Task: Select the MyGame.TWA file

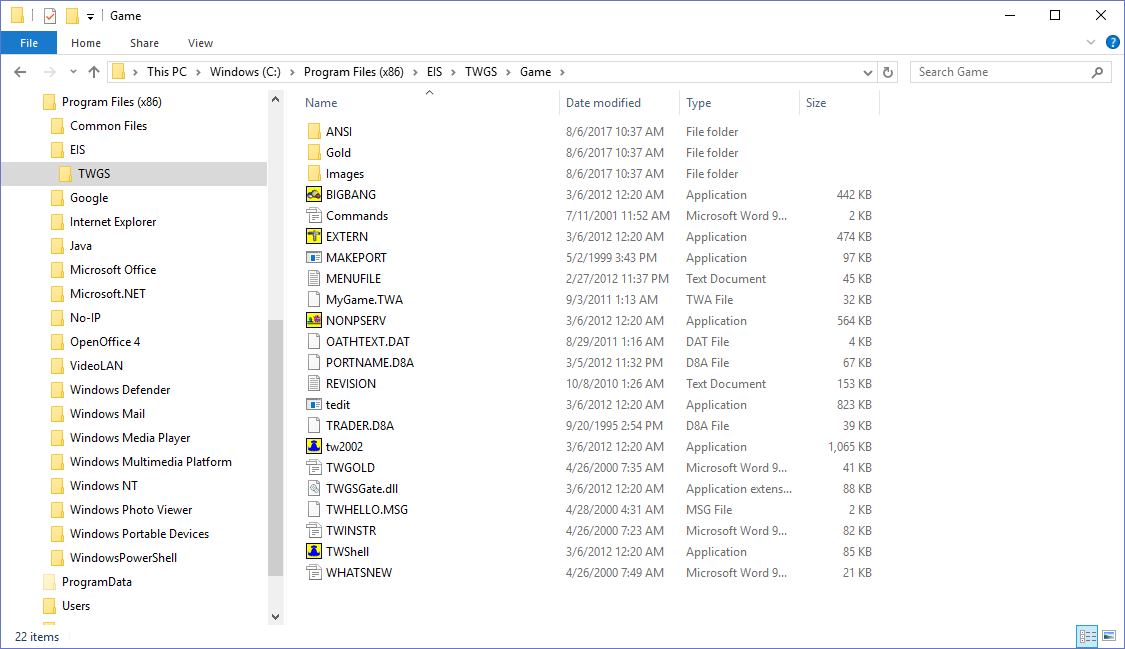Action: (x=364, y=300)
